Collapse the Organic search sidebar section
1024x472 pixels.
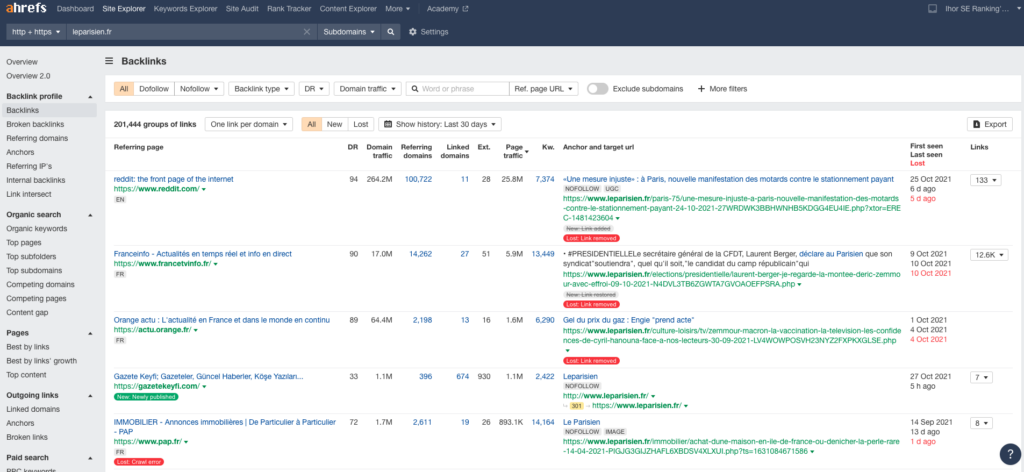tap(90, 215)
